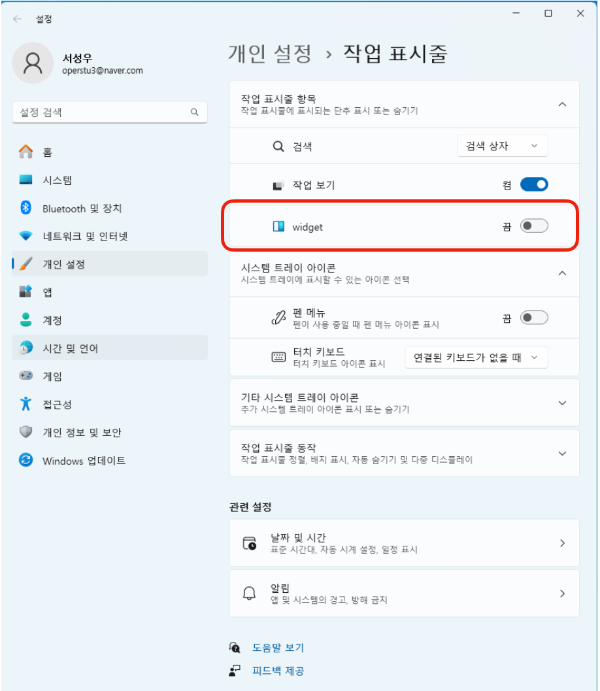The width and height of the screenshot is (600, 691).
Task: Select 시간 및 언어 category
Action: click(x=110, y=348)
